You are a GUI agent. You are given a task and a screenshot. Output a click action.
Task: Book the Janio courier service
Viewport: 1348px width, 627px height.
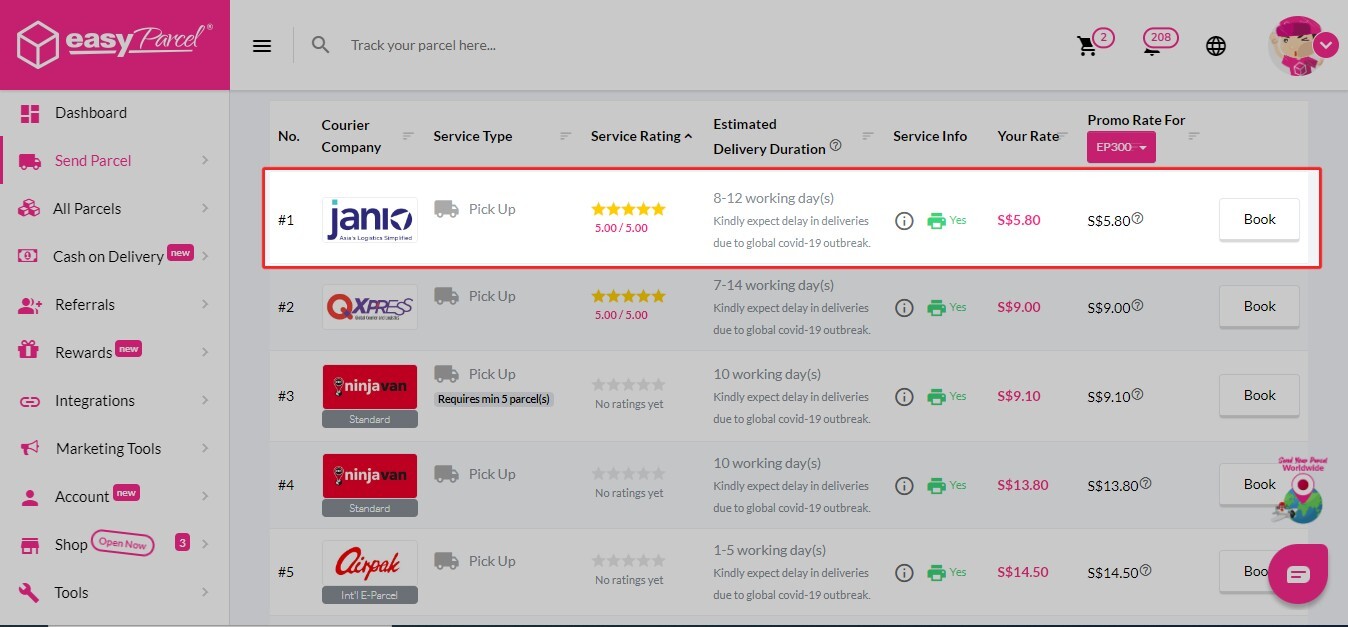1259,220
